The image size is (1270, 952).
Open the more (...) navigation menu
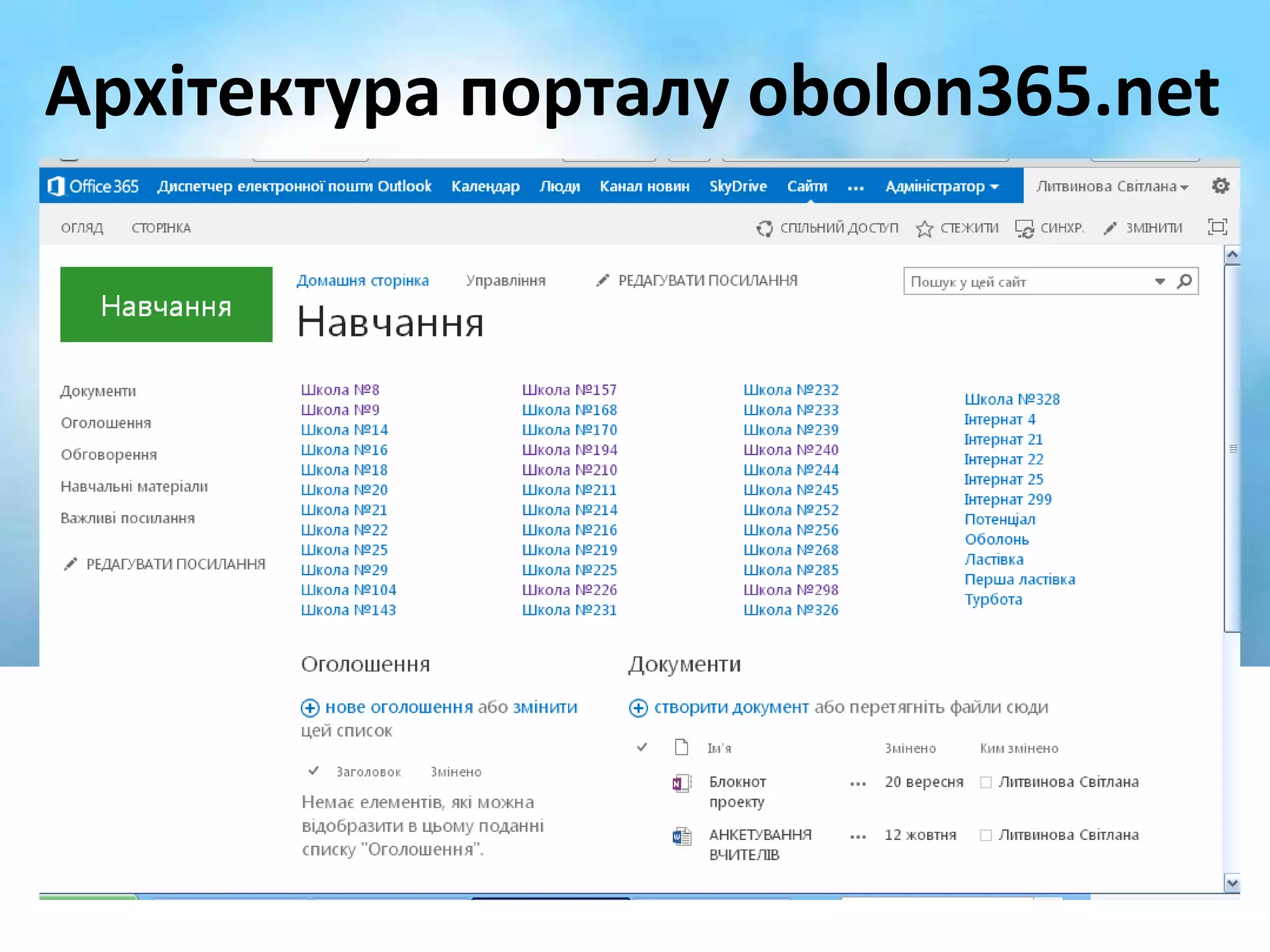[x=856, y=188]
